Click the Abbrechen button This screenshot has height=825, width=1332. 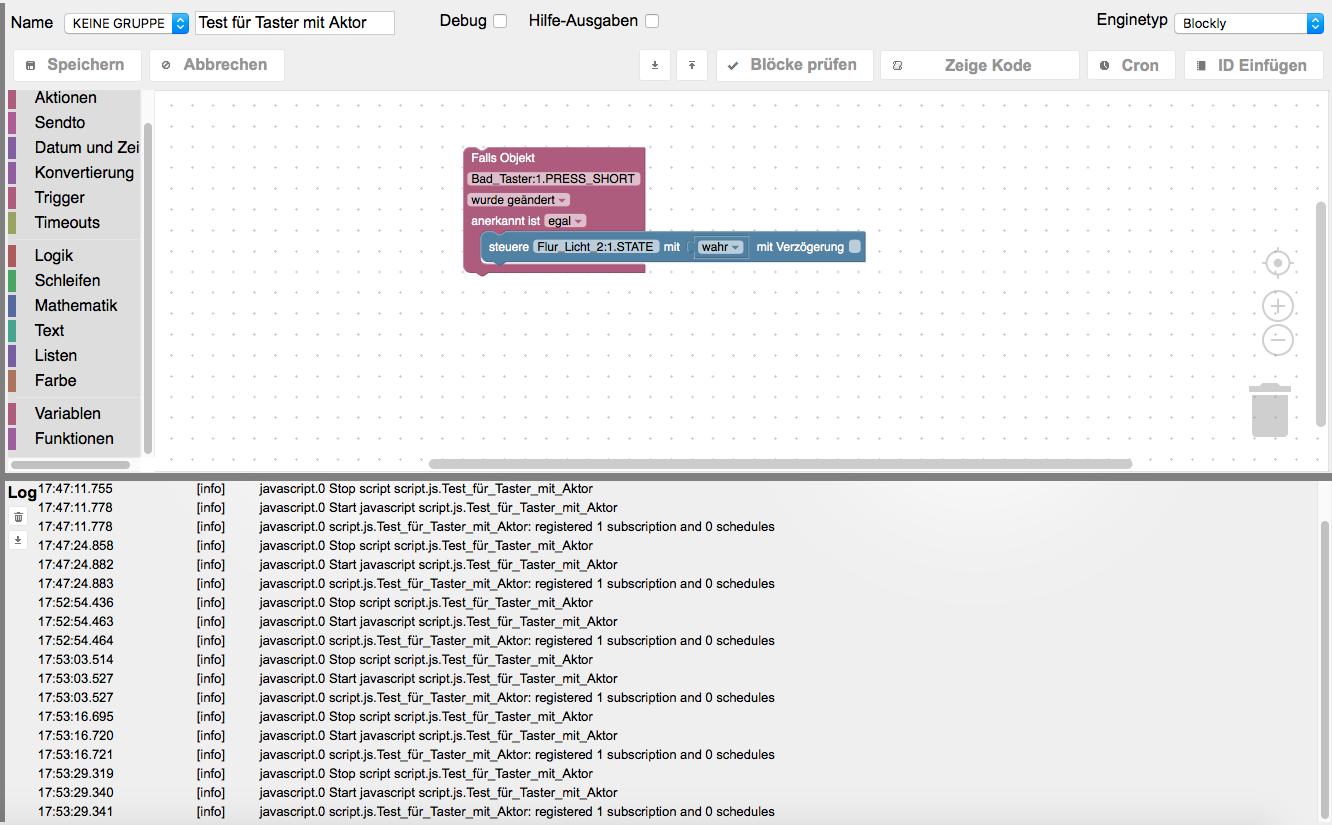(x=217, y=65)
